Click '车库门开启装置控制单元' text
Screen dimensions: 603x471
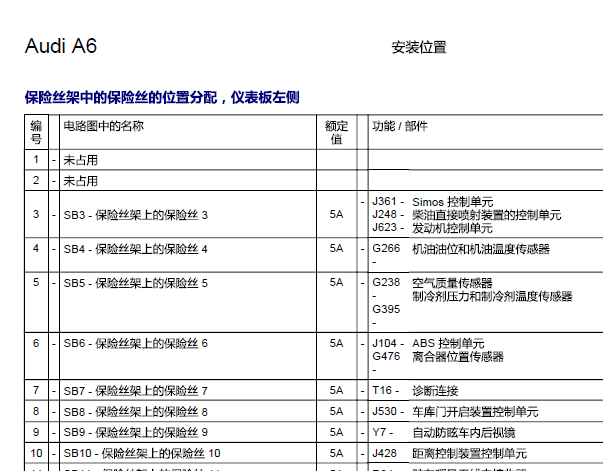click(x=475, y=412)
